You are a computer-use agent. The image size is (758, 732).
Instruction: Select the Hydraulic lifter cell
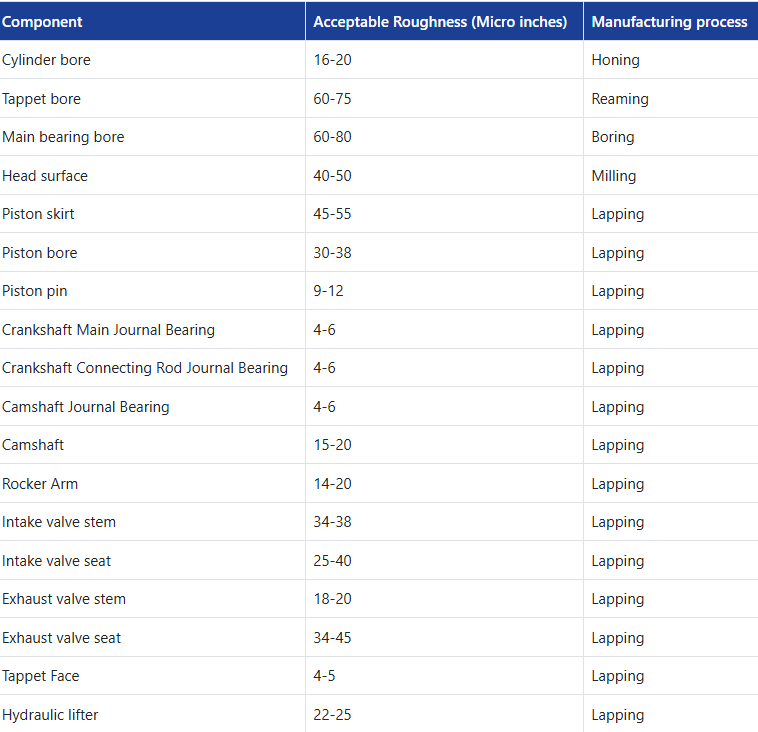(x=50, y=715)
